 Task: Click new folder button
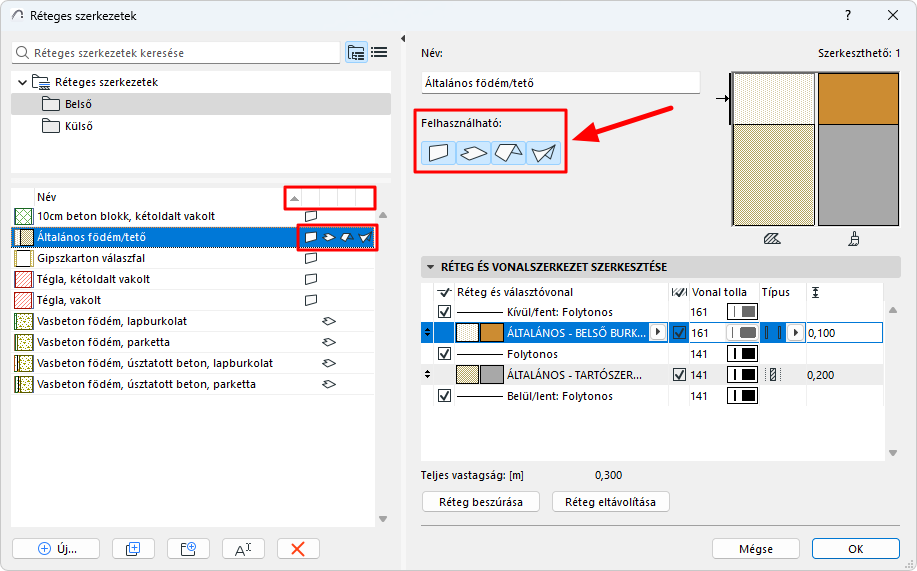coord(188,549)
